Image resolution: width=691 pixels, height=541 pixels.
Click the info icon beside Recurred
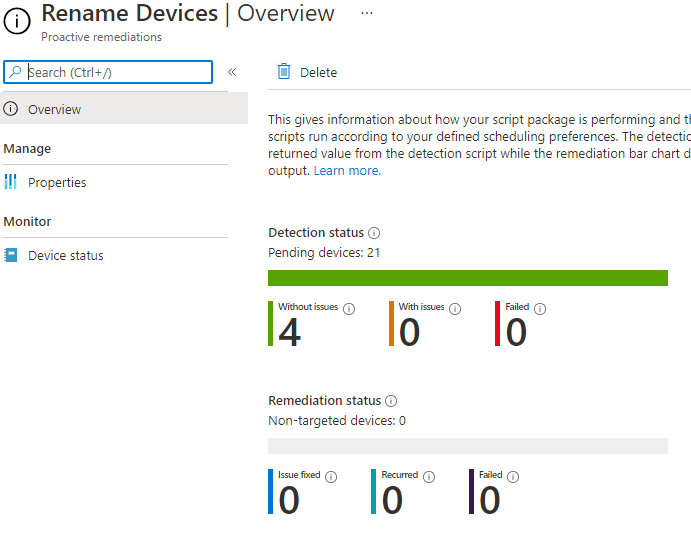(x=428, y=477)
